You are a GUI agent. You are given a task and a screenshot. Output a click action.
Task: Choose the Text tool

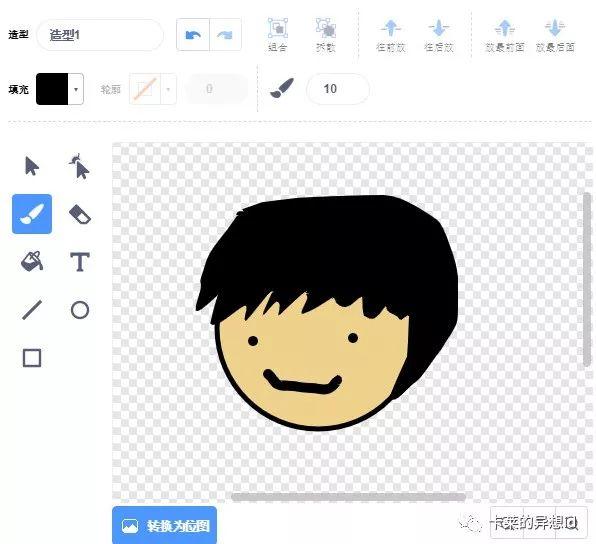[80, 262]
